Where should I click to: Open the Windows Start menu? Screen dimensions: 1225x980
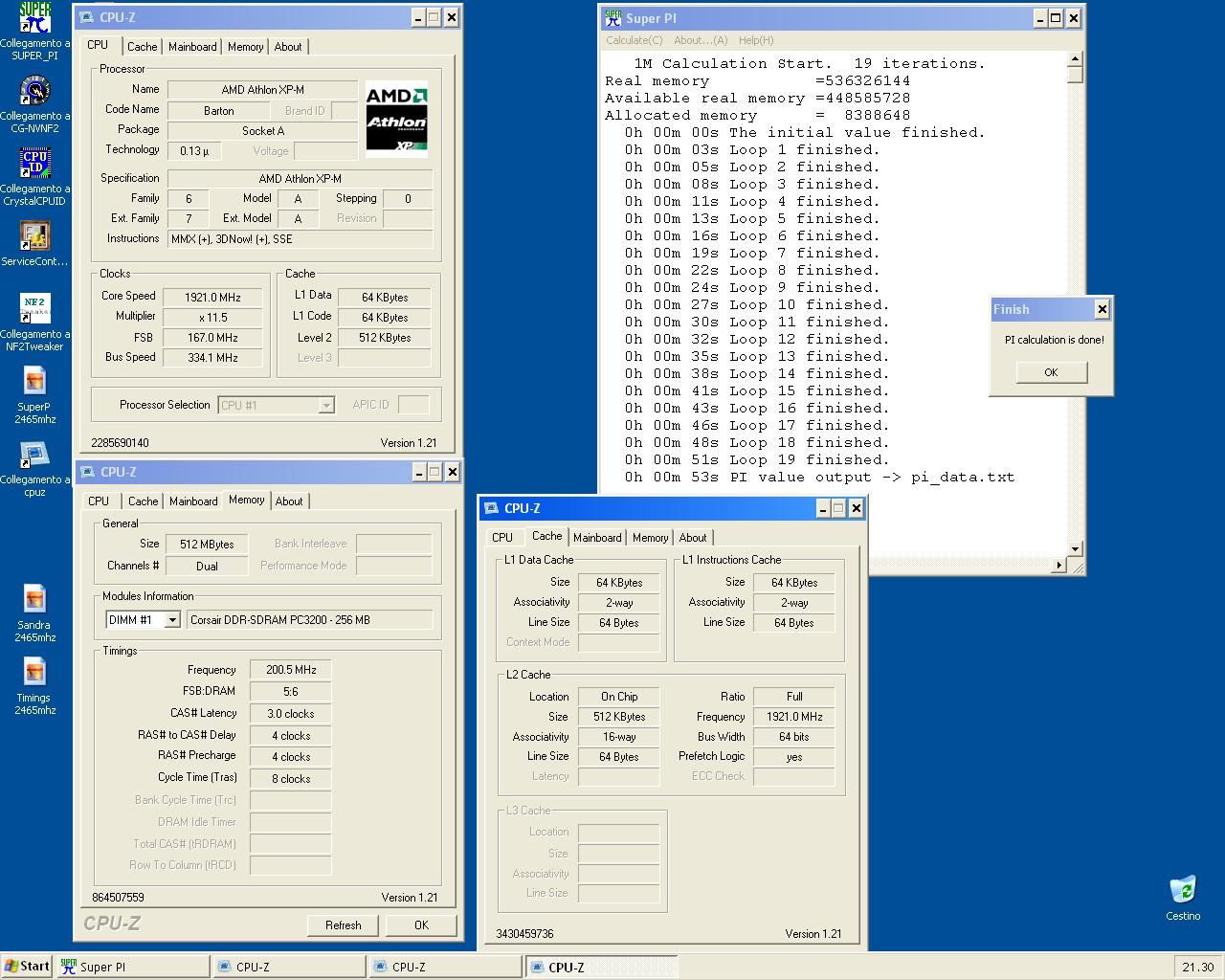[x=27, y=967]
